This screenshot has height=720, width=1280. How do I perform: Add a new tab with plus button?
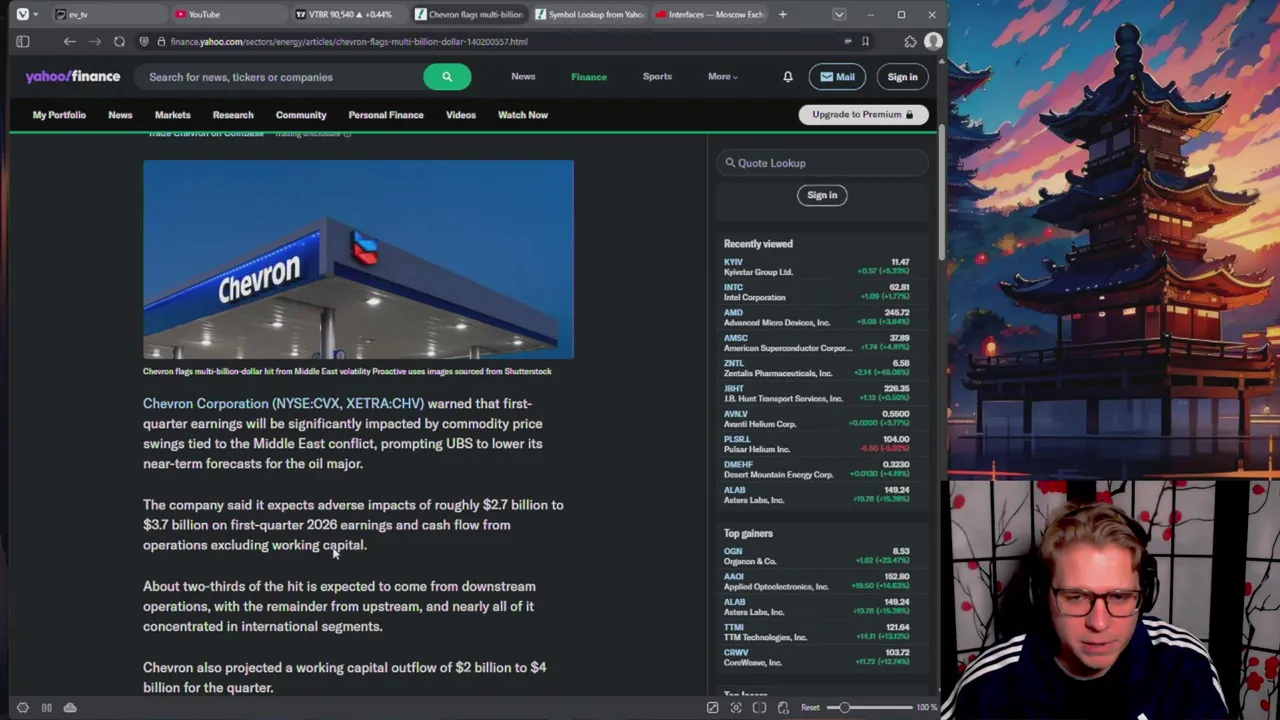point(783,14)
